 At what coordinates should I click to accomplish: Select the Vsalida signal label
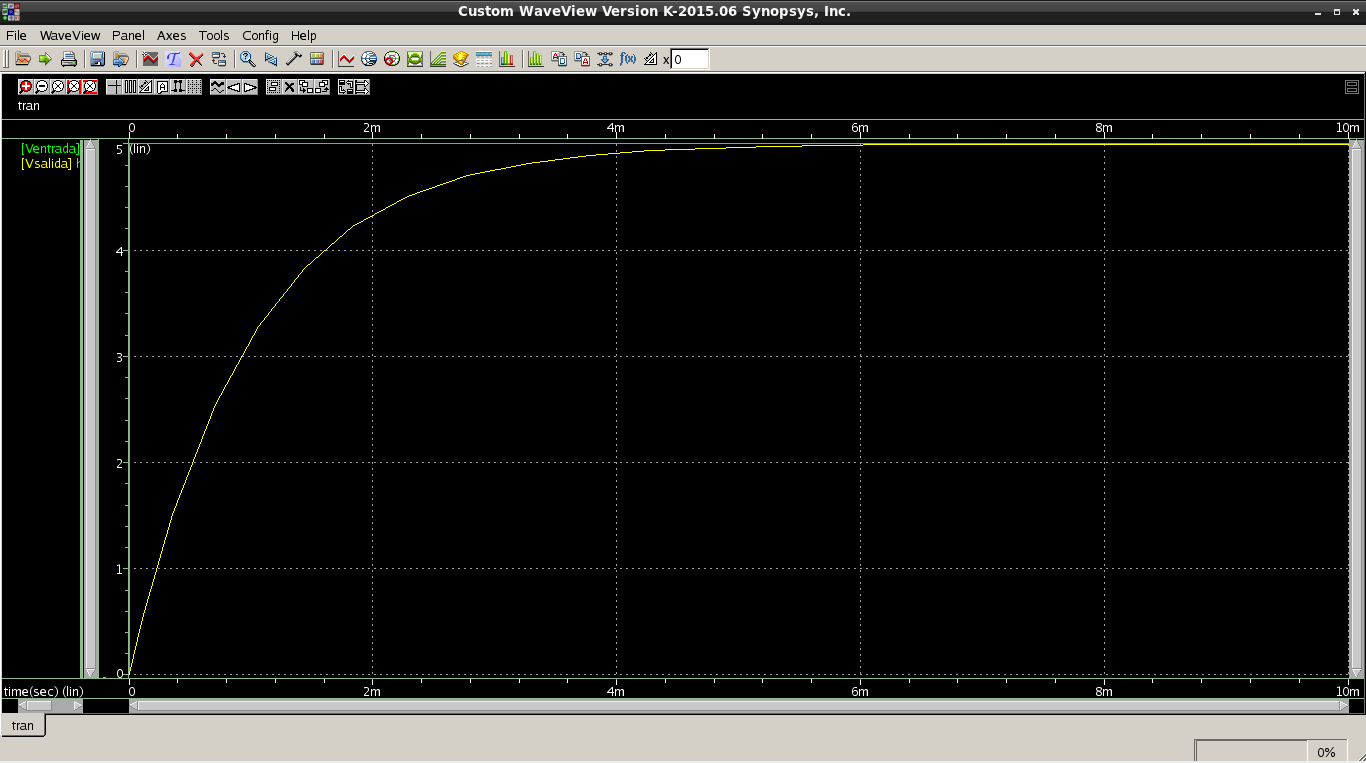click(46, 163)
